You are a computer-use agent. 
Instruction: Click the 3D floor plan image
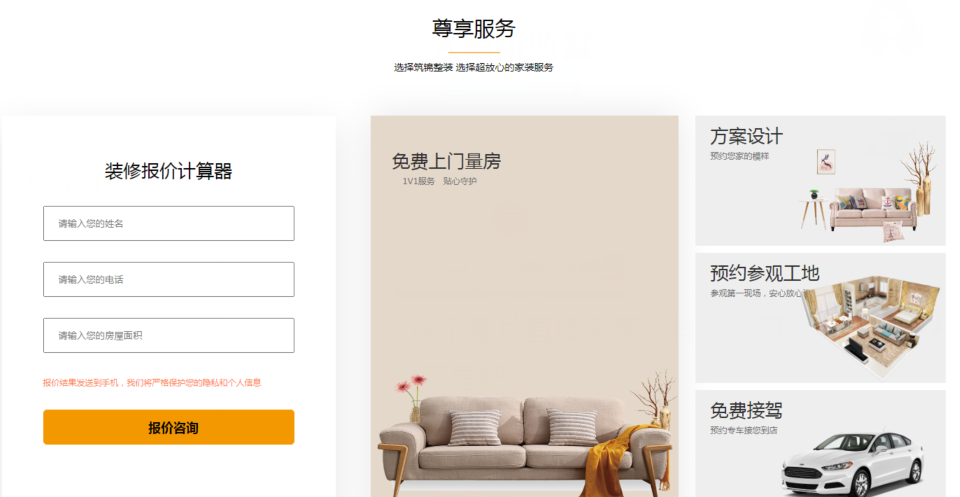click(x=871, y=325)
